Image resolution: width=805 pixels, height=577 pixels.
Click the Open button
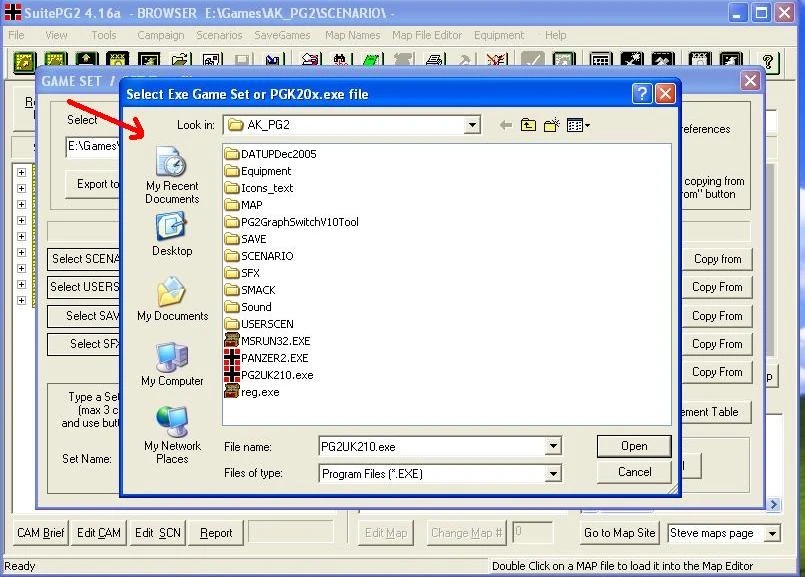tap(634, 446)
